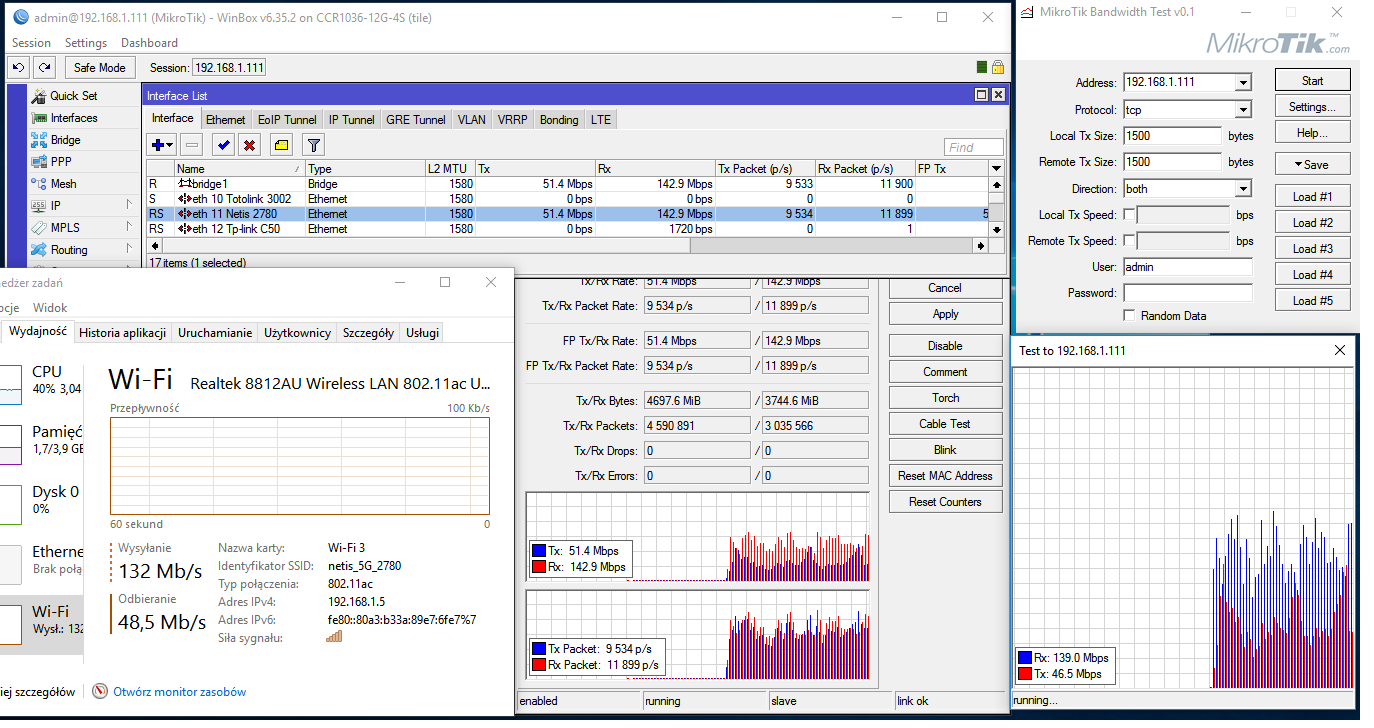
Task: Open the Direction dropdown
Action: pos(1243,189)
